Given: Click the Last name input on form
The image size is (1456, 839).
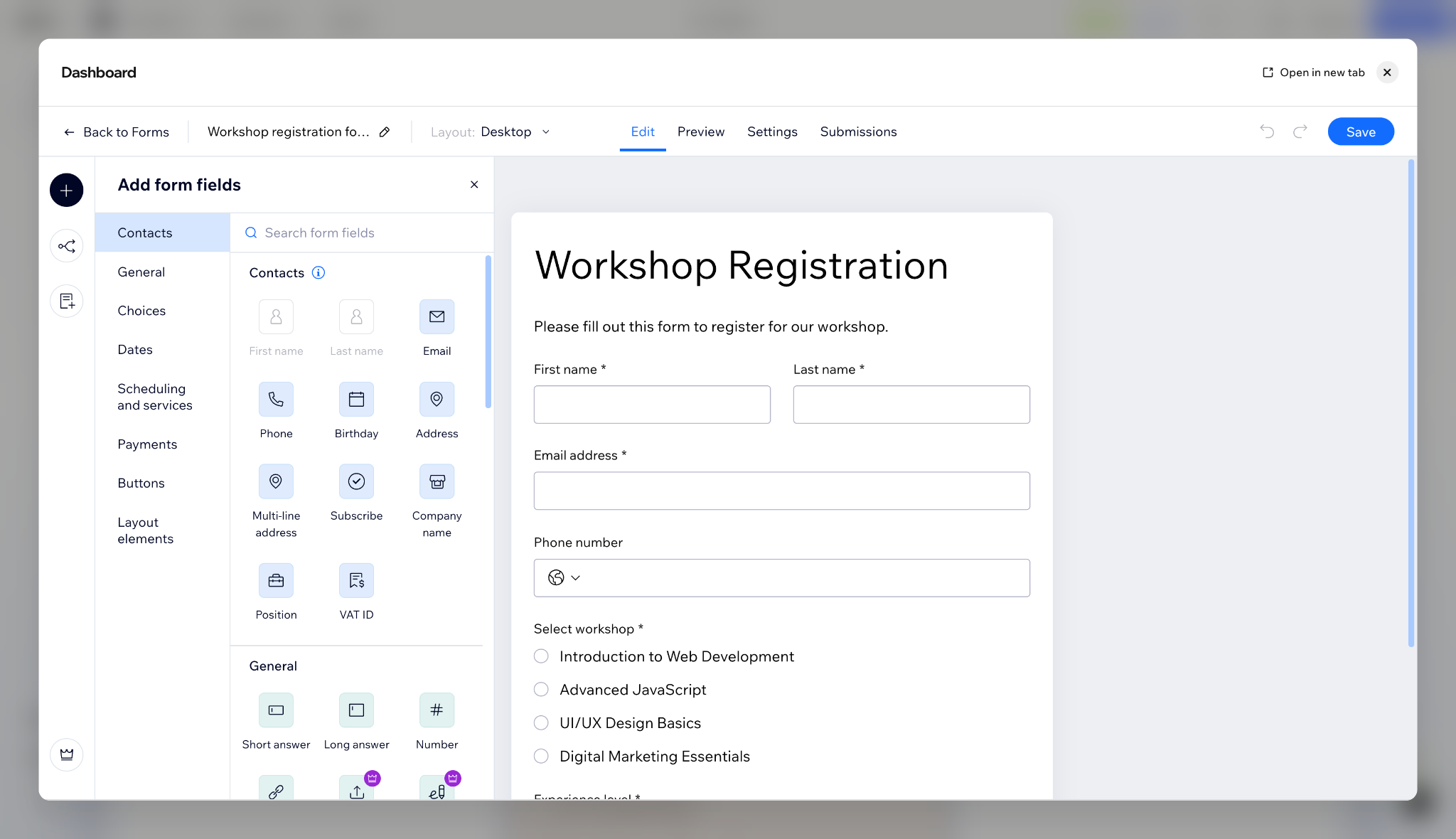Looking at the screenshot, I should (911, 405).
